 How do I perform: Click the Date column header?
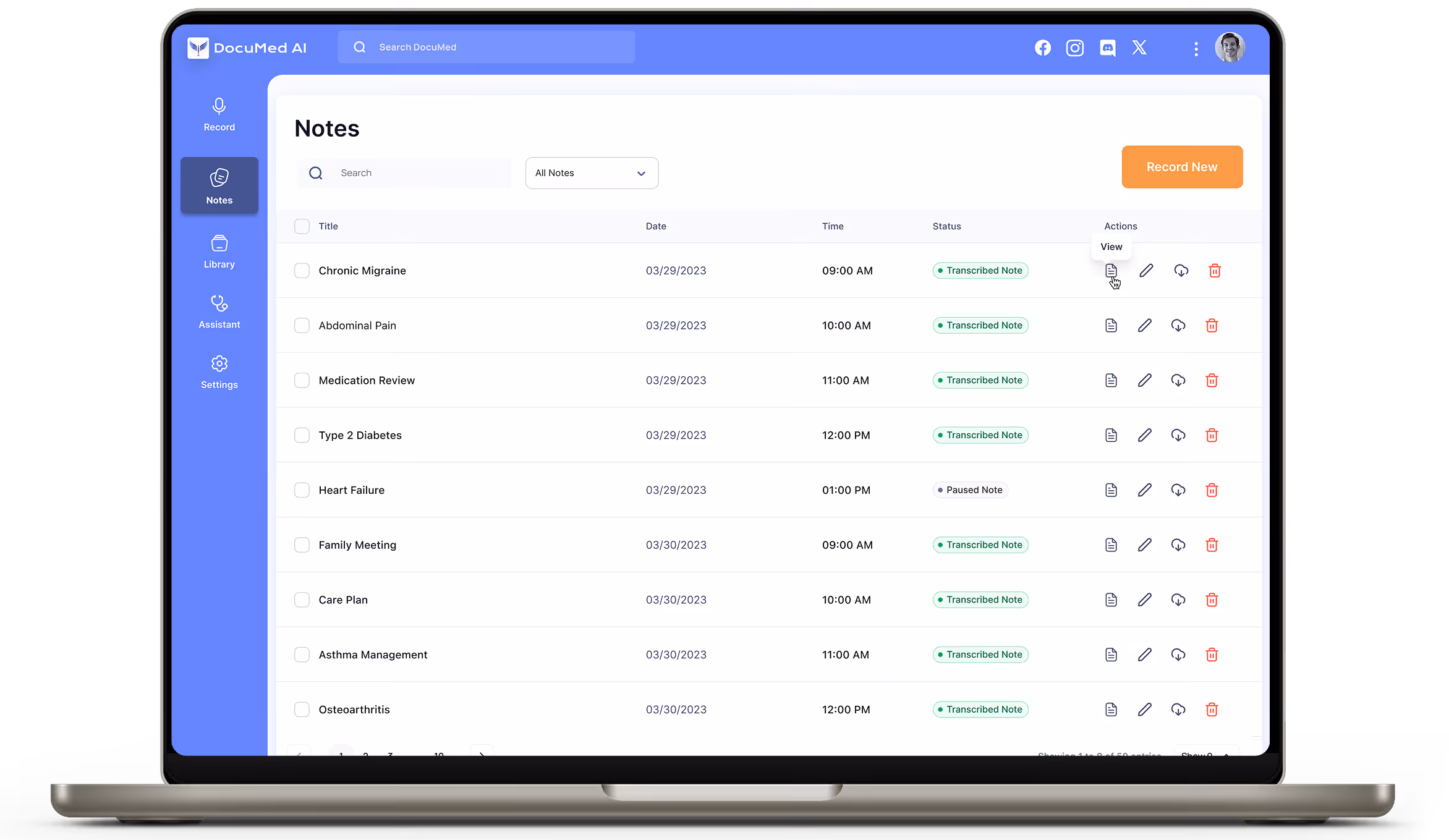656,226
